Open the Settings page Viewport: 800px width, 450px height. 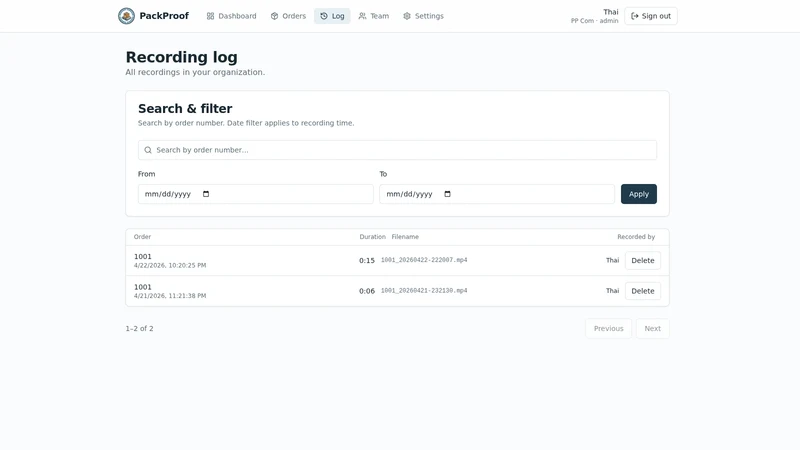[x=423, y=16]
